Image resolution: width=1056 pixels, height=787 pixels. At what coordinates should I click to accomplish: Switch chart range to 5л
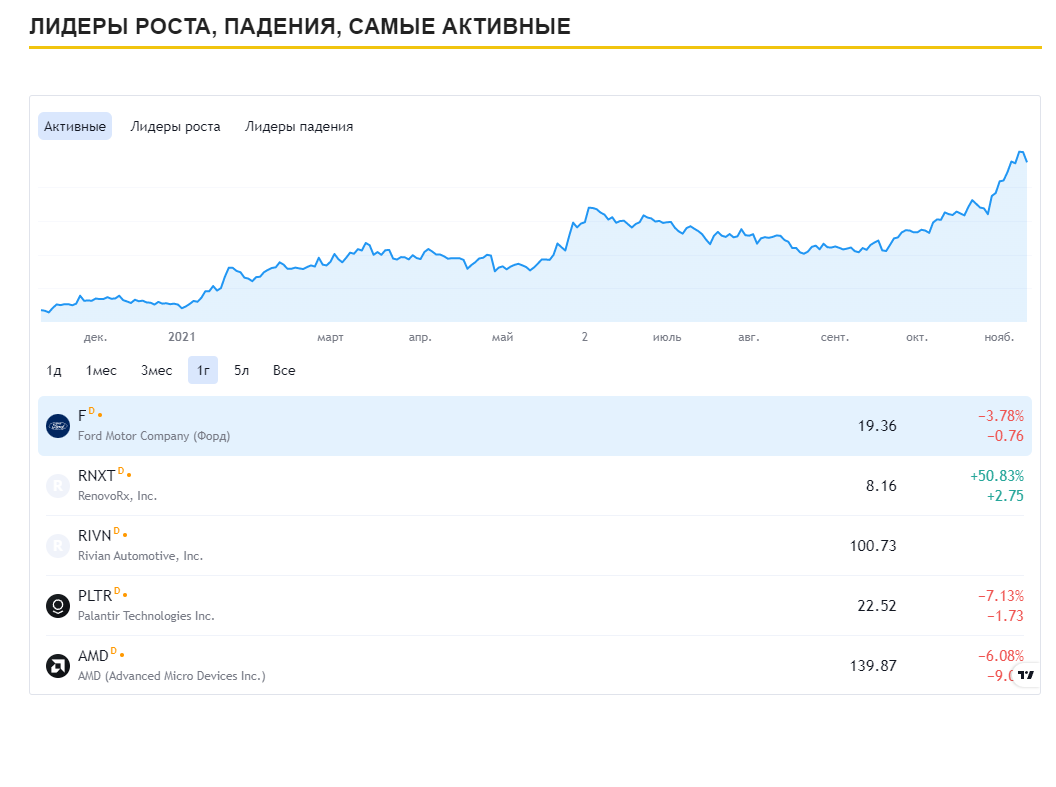coord(241,371)
